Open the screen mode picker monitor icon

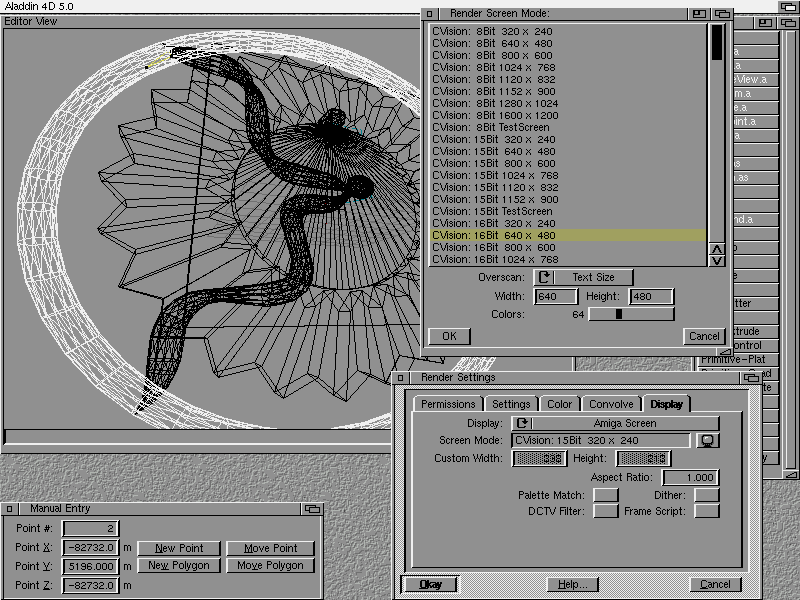click(708, 441)
